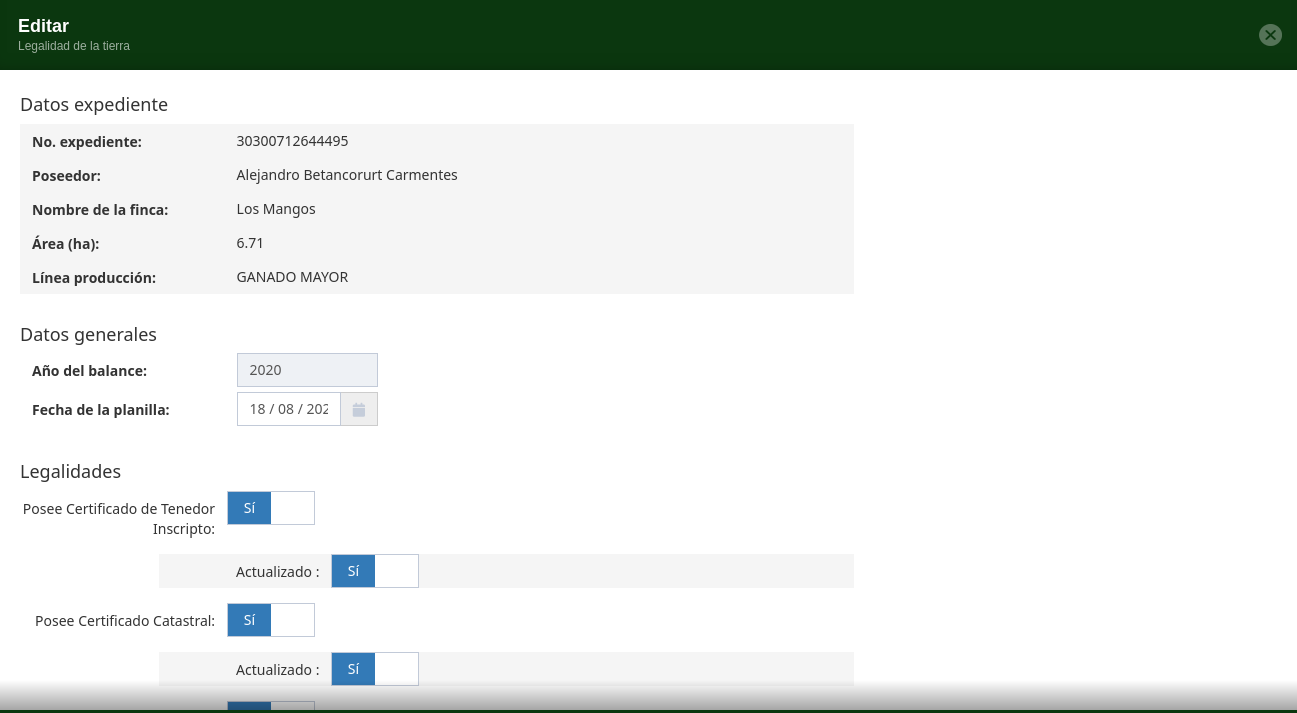
Task: Click the Año del balance field showing 2020
Action: click(x=307, y=370)
